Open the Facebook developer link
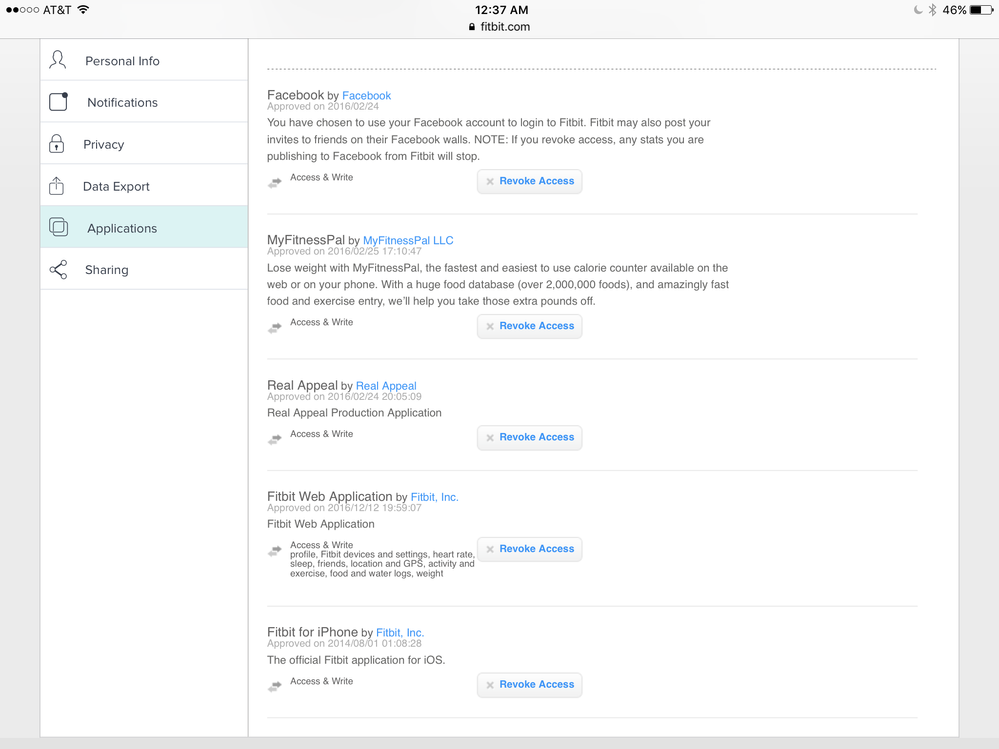The height and width of the screenshot is (749, 999). tap(366, 96)
